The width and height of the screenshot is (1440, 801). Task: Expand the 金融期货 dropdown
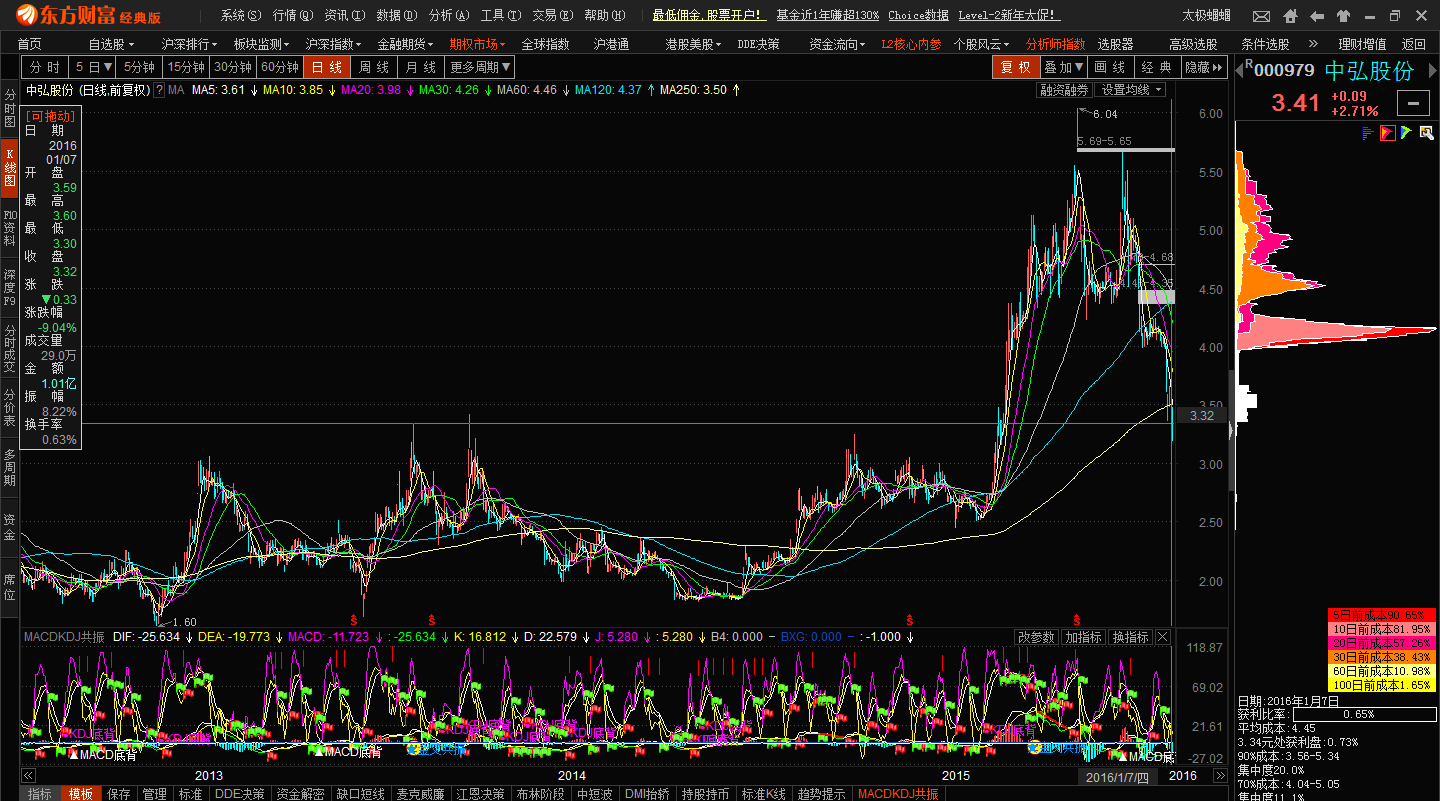click(405, 44)
